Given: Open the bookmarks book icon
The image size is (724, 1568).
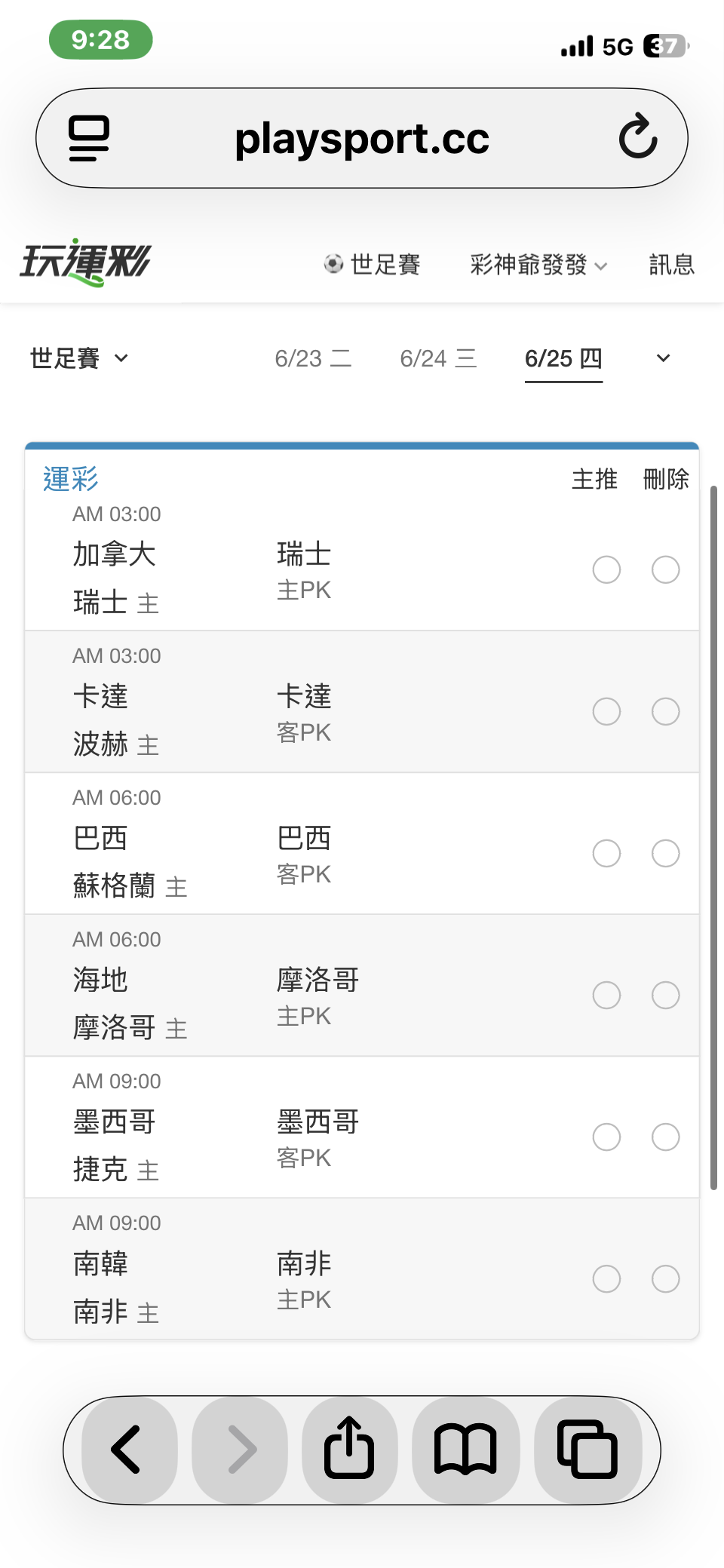Looking at the screenshot, I should pyautogui.click(x=465, y=1449).
